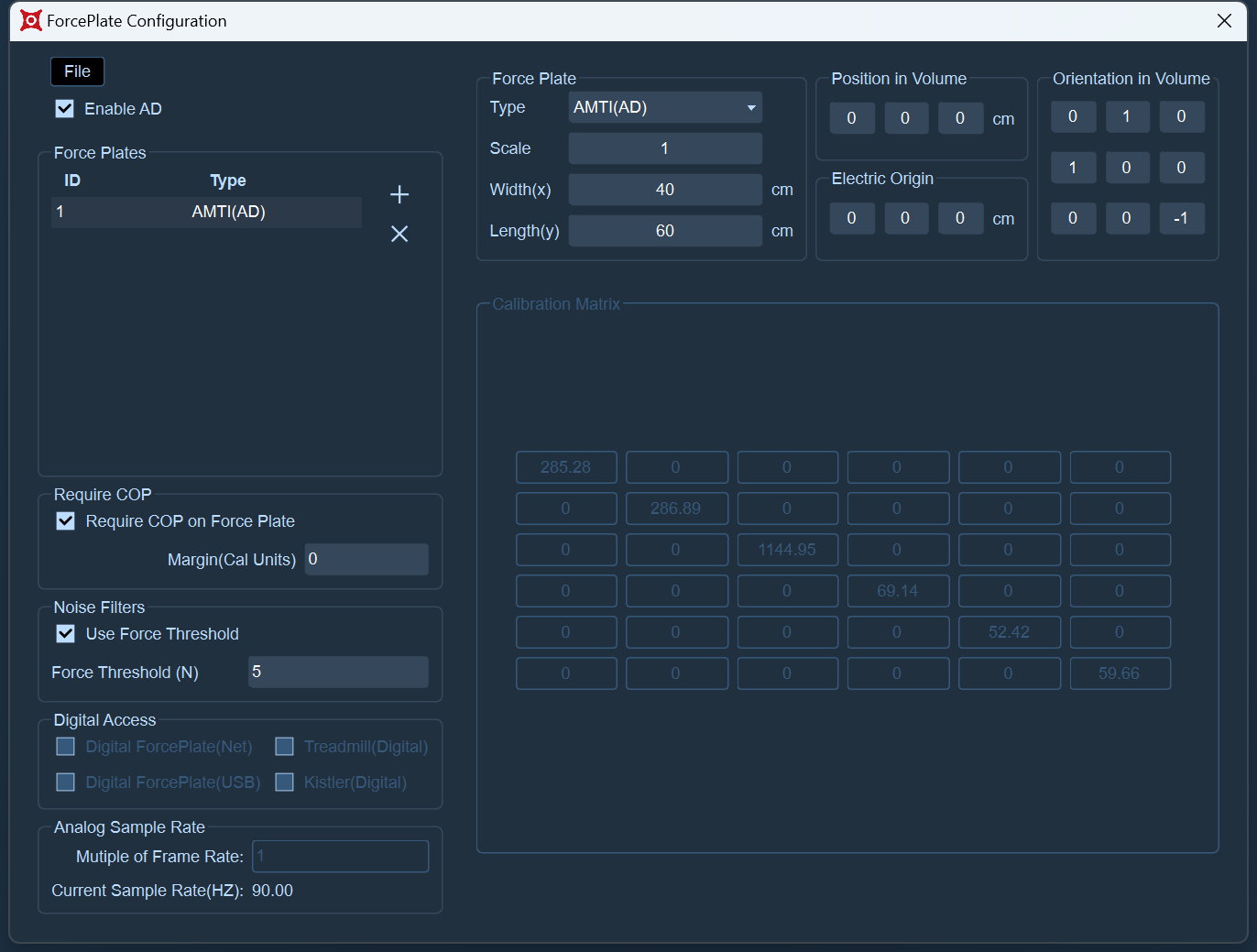Click the Length(y) field showing 60
The width and height of the screenshot is (1257, 952).
pyautogui.click(x=665, y=231)
